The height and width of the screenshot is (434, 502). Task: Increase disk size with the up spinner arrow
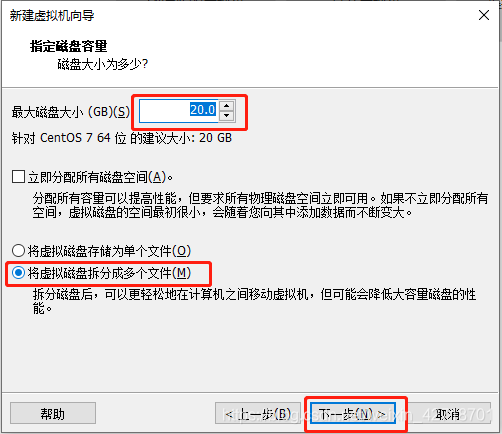tap(227, 106)
